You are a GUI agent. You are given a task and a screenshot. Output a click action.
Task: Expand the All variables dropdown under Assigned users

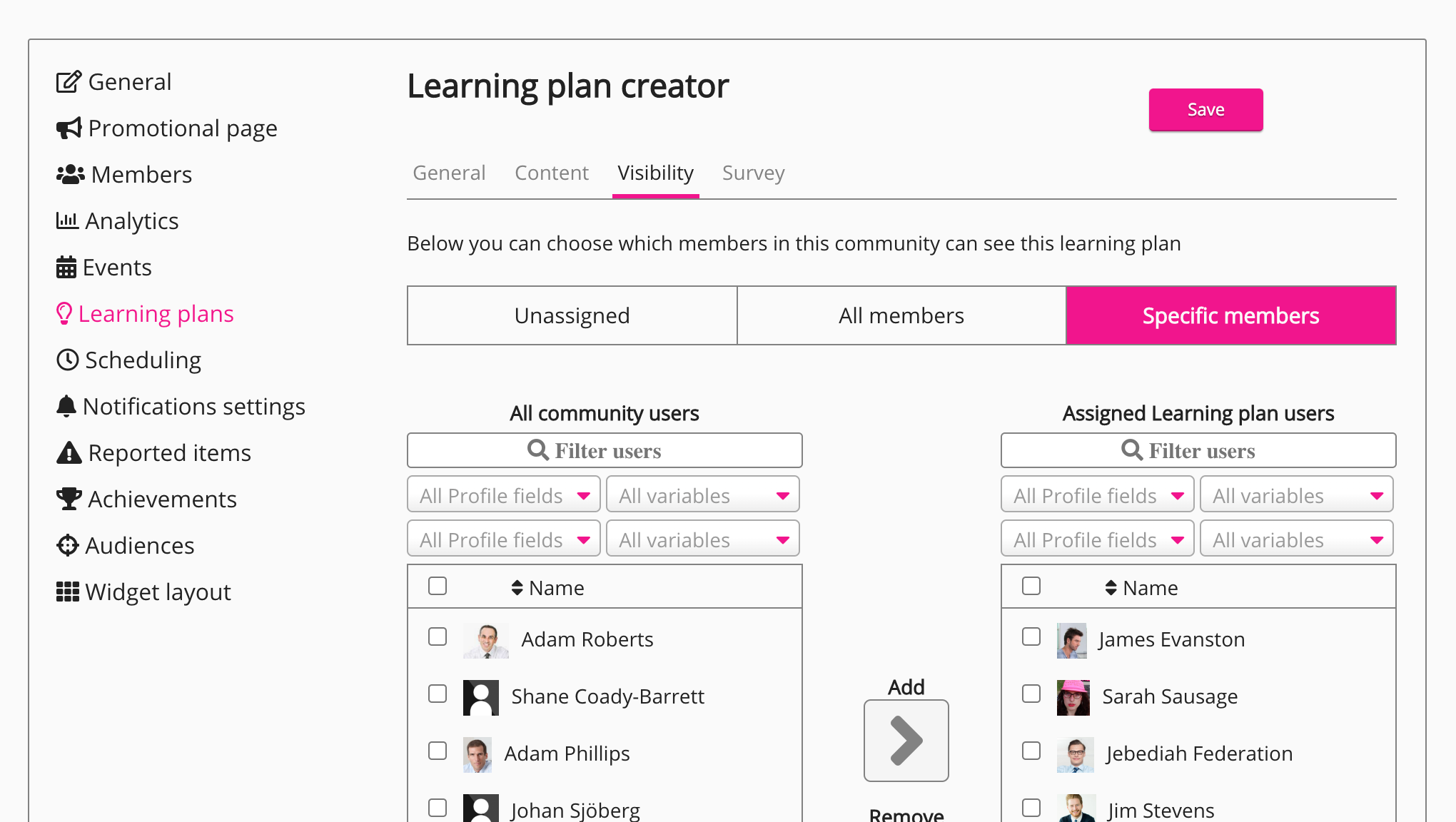click(1296, 494)
